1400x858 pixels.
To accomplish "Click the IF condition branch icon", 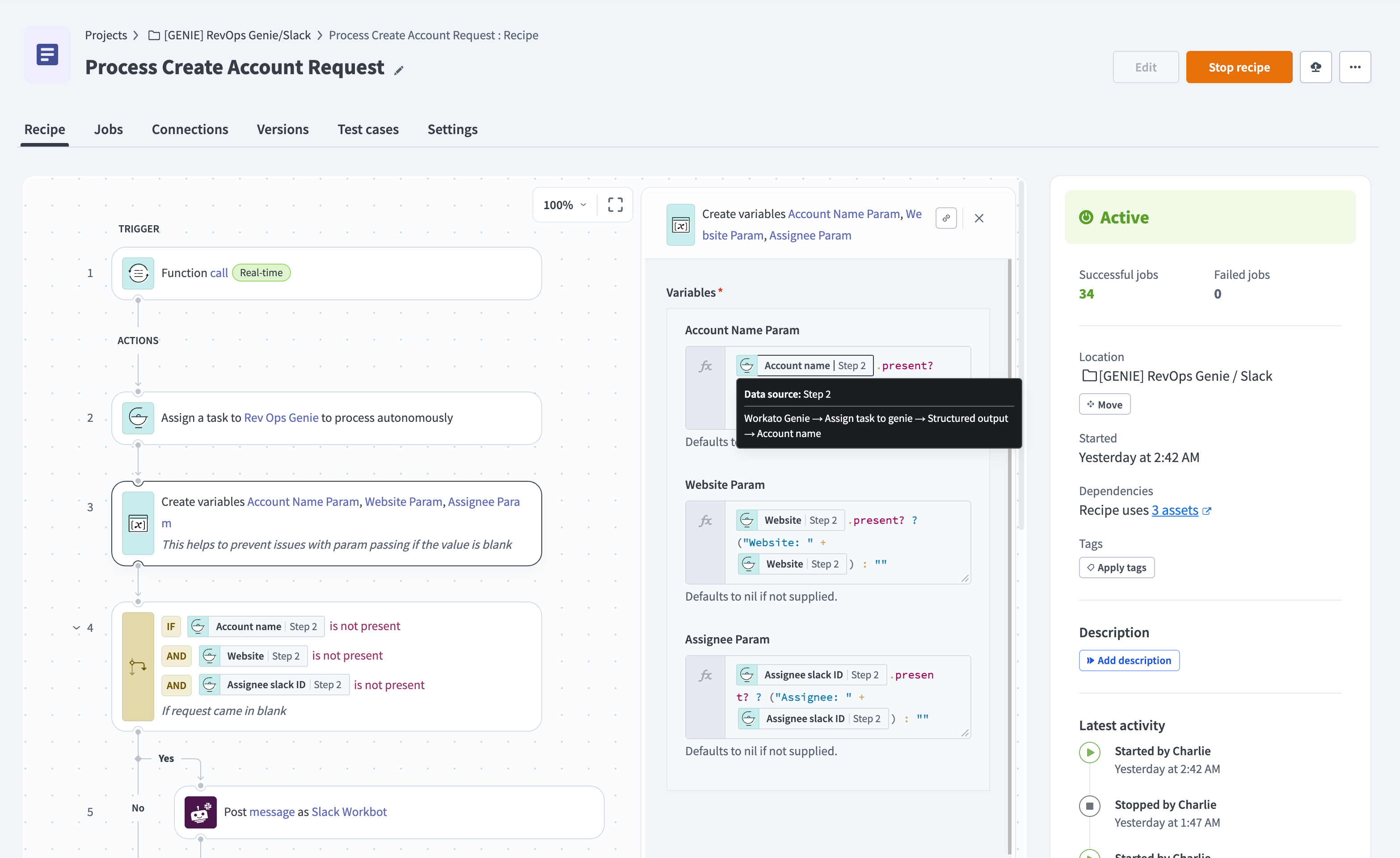I will pyautogui.click(x=138, y=666).
